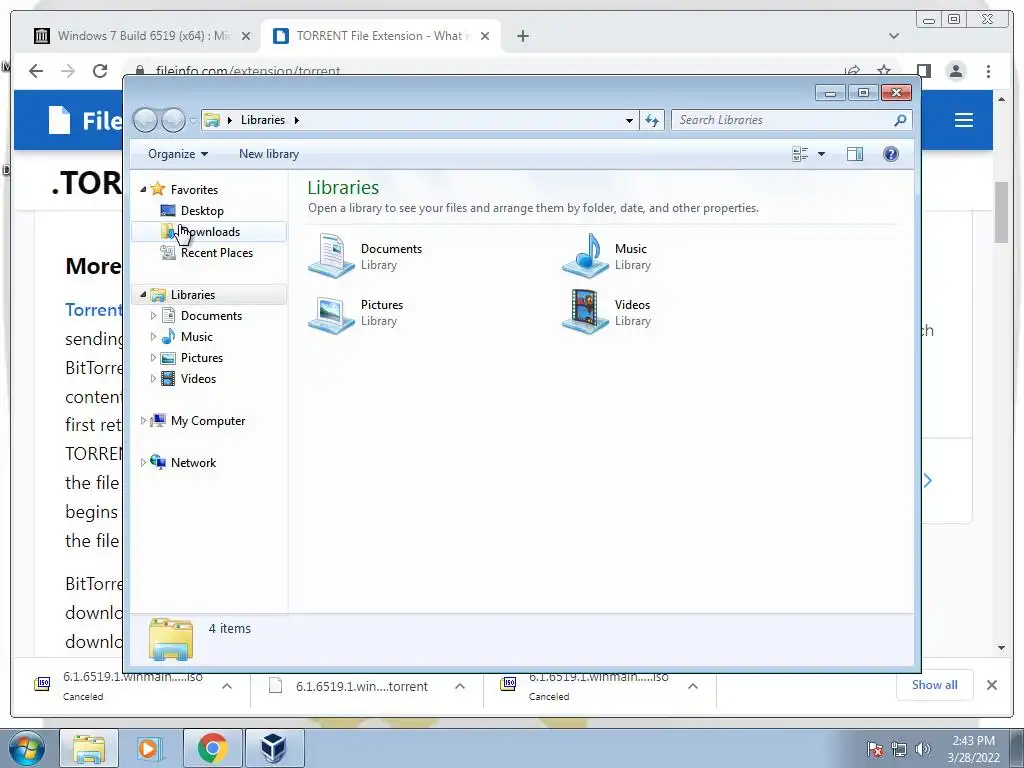Open options for first canceled iso download

227,686
